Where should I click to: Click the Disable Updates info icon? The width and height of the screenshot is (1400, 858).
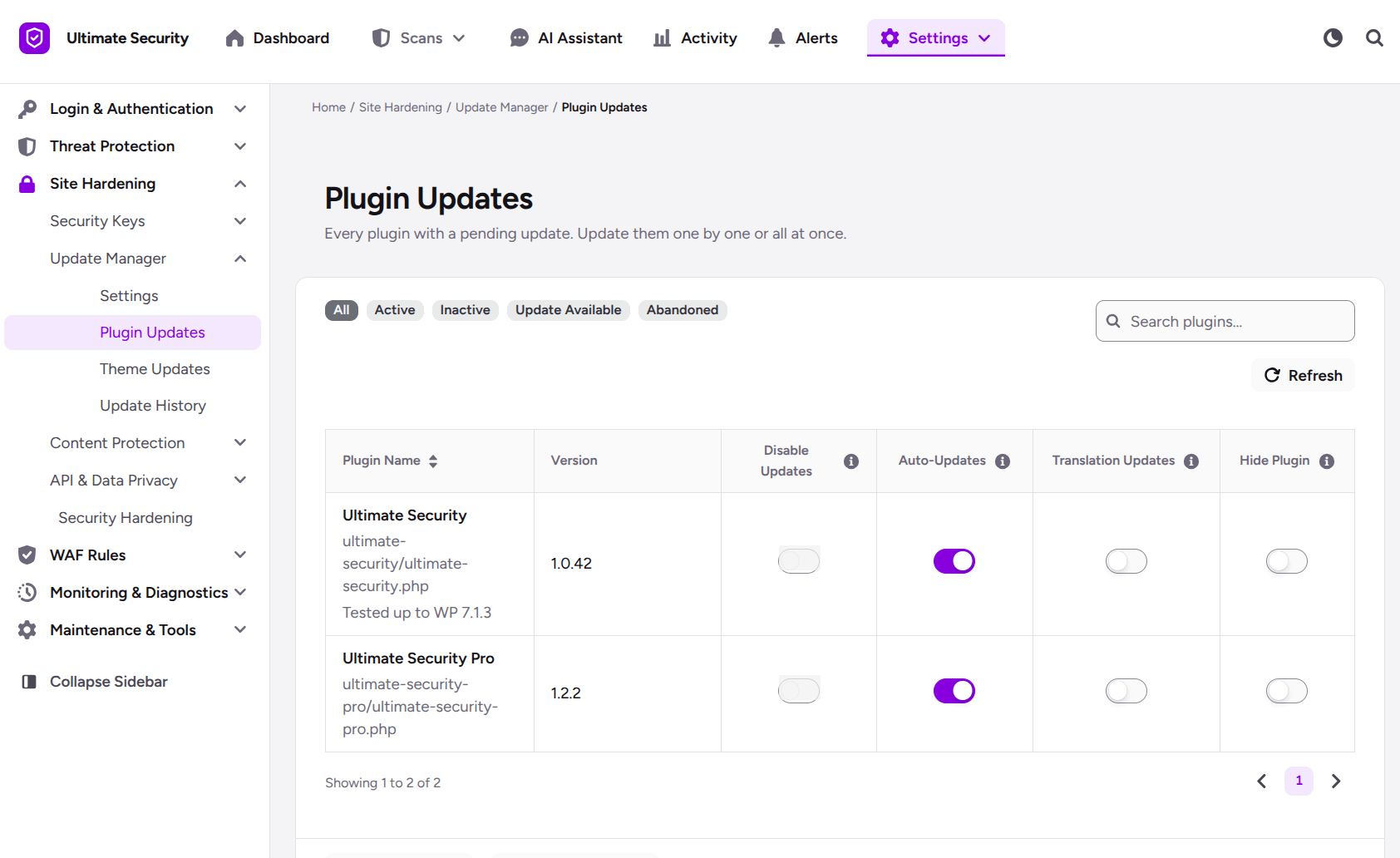point(851,461)
